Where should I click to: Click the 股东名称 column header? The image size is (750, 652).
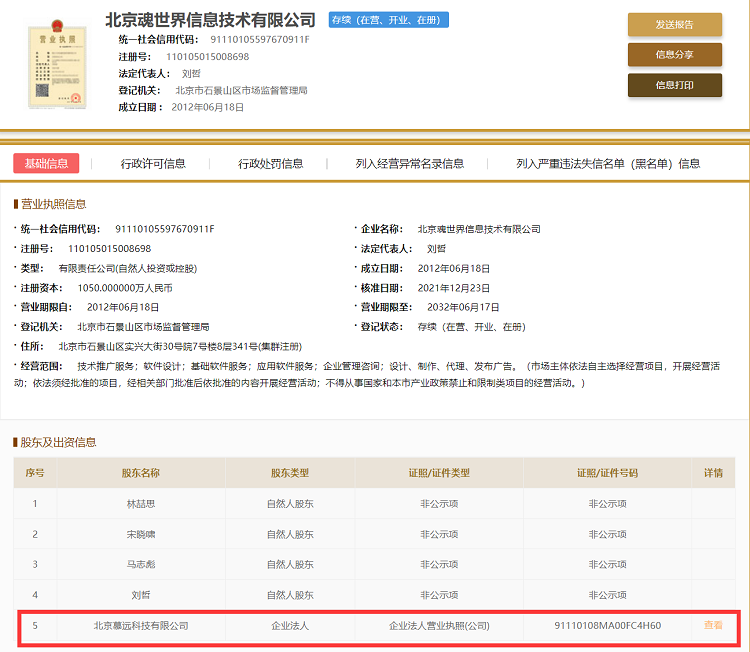coord(141,473)
